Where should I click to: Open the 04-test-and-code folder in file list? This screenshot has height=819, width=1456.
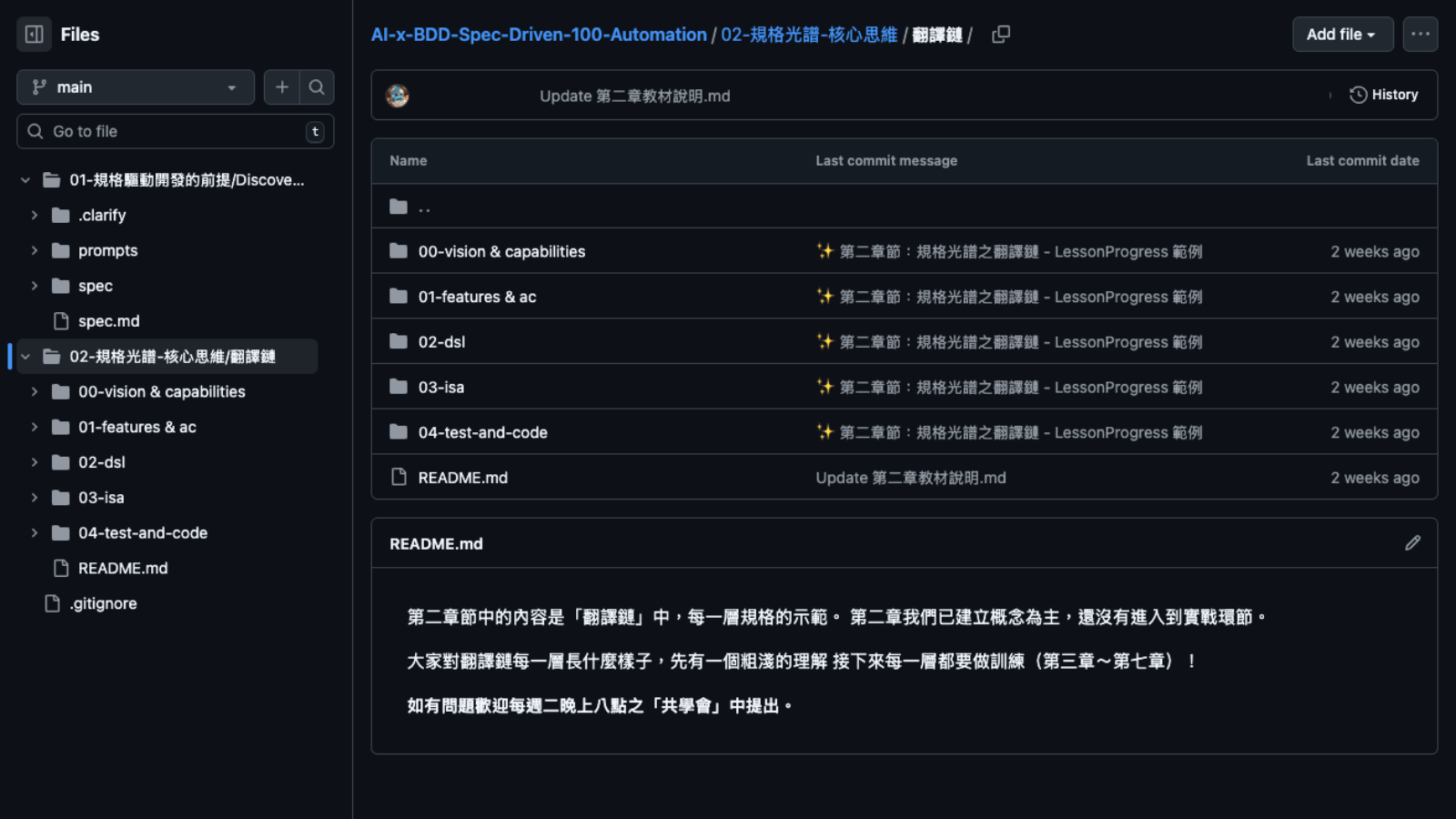[482, 432]
